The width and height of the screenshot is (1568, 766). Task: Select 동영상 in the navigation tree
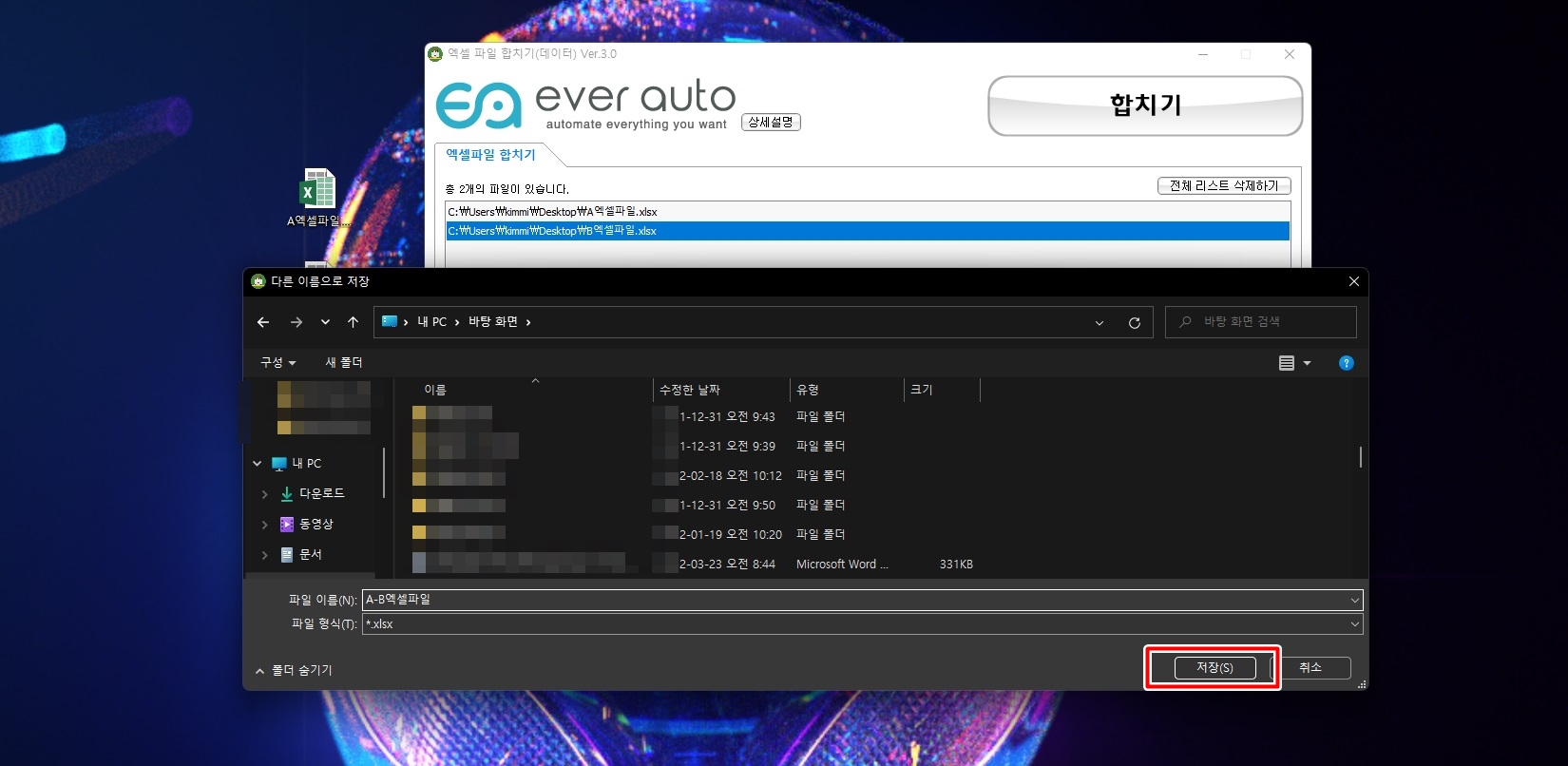(x=316, y=525)
